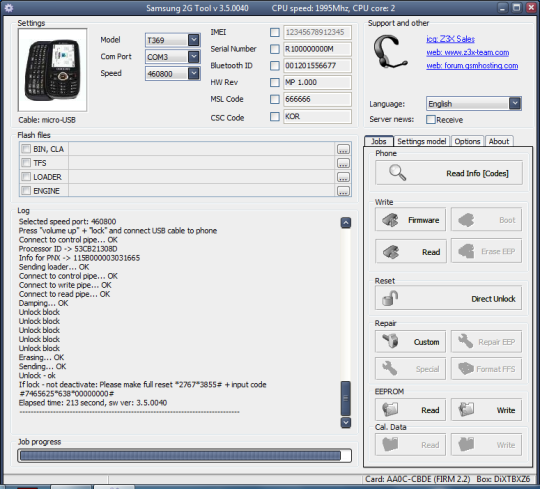Image resolution: width=540 pixels, height=489 pixels.
Task: Enable the MSL Code checkbox
Action: [274, 99]
